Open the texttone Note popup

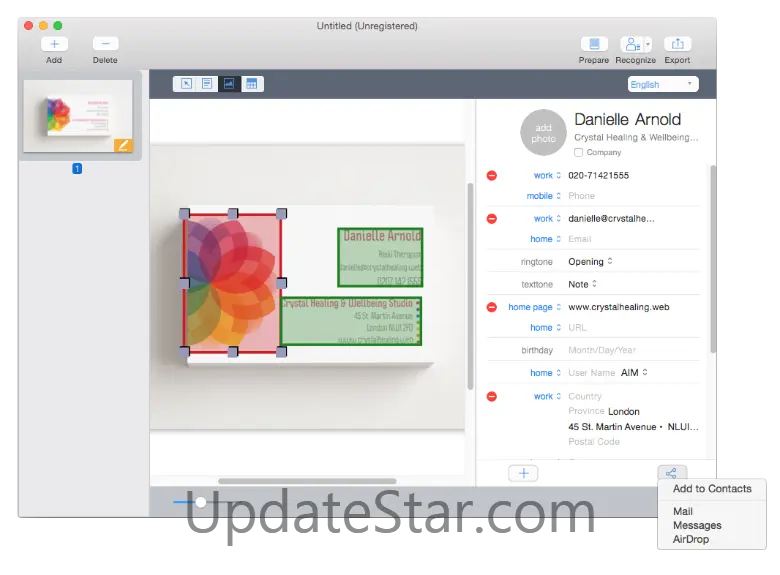[583, 285]
